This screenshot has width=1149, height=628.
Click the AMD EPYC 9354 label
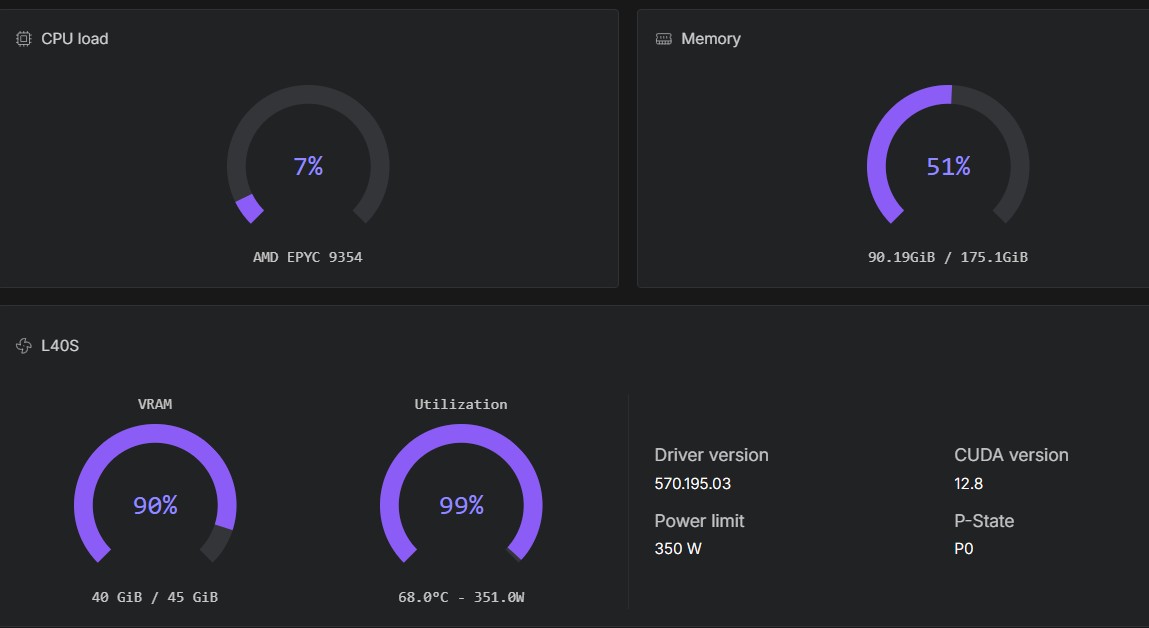[x=308, y=257]
